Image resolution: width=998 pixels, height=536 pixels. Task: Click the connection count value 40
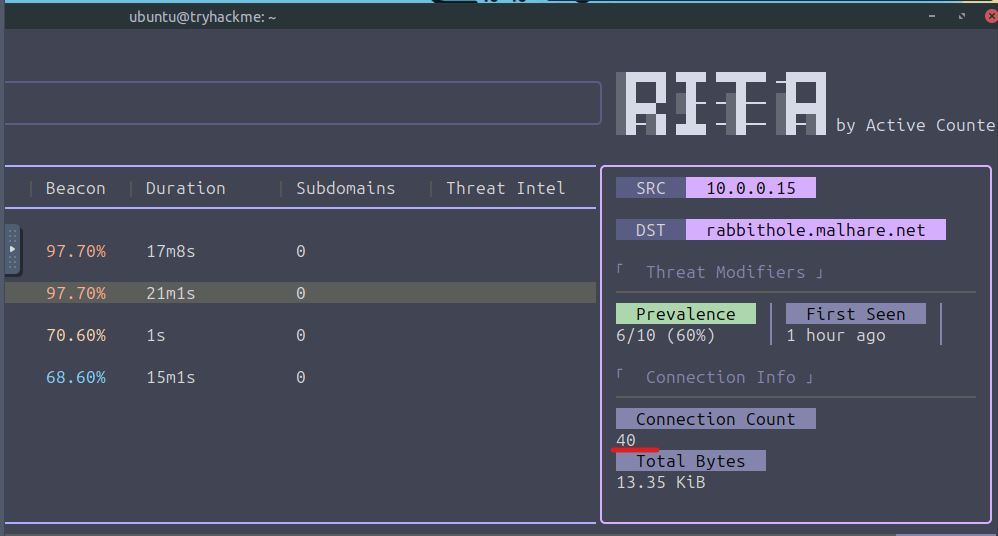click(626, 440)
